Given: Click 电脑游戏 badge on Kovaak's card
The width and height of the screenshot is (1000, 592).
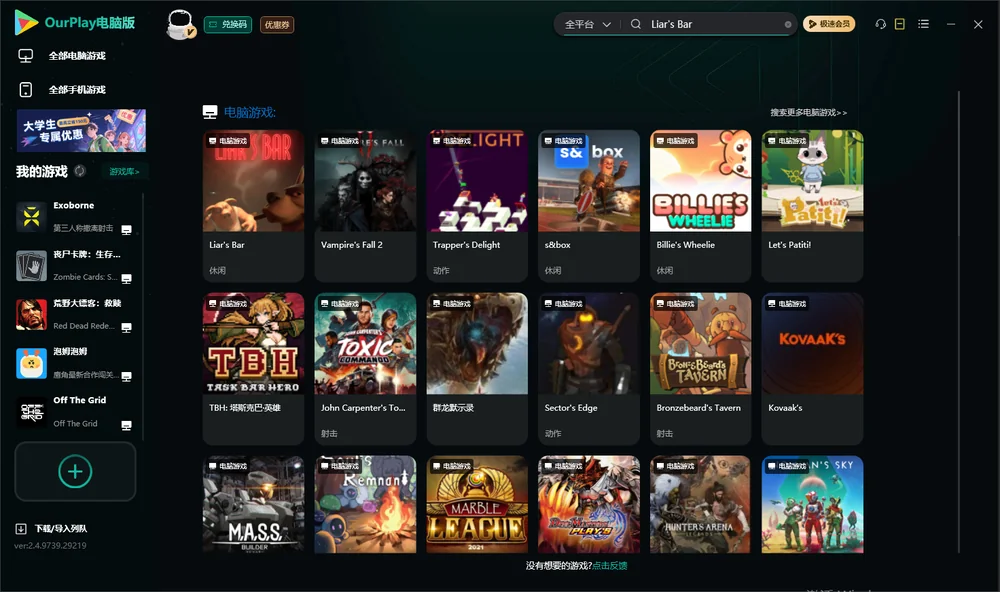Looking at the screenshot, I should (x=787, y=304).
